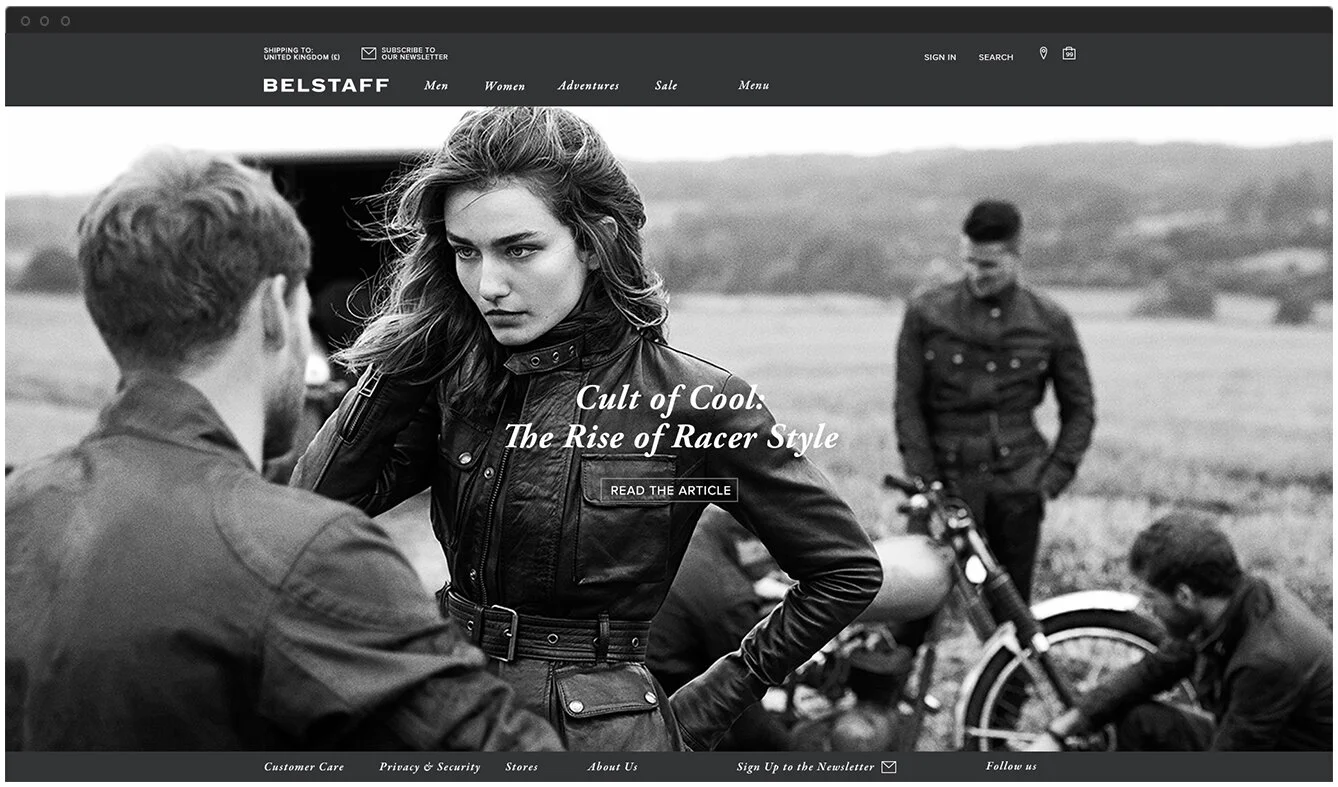Click the store locator pin icon
Image resolution: width=1338 pixels, height=787 pixels.
(1043, 54)
